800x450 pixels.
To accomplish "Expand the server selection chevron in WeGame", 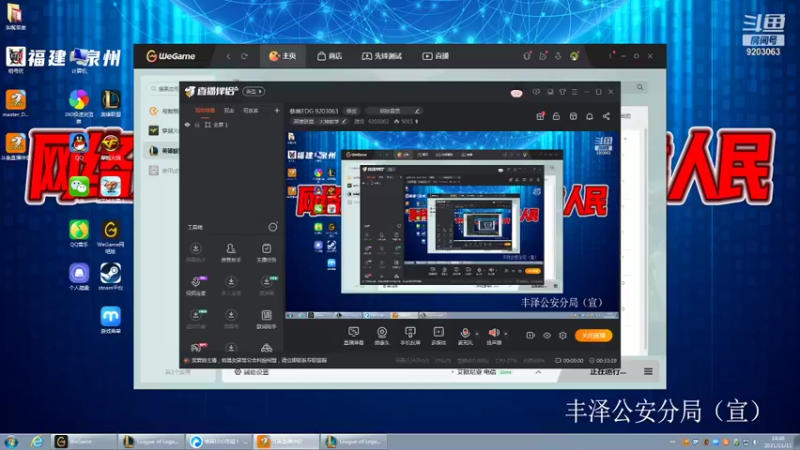I will (x=538, y=372).
